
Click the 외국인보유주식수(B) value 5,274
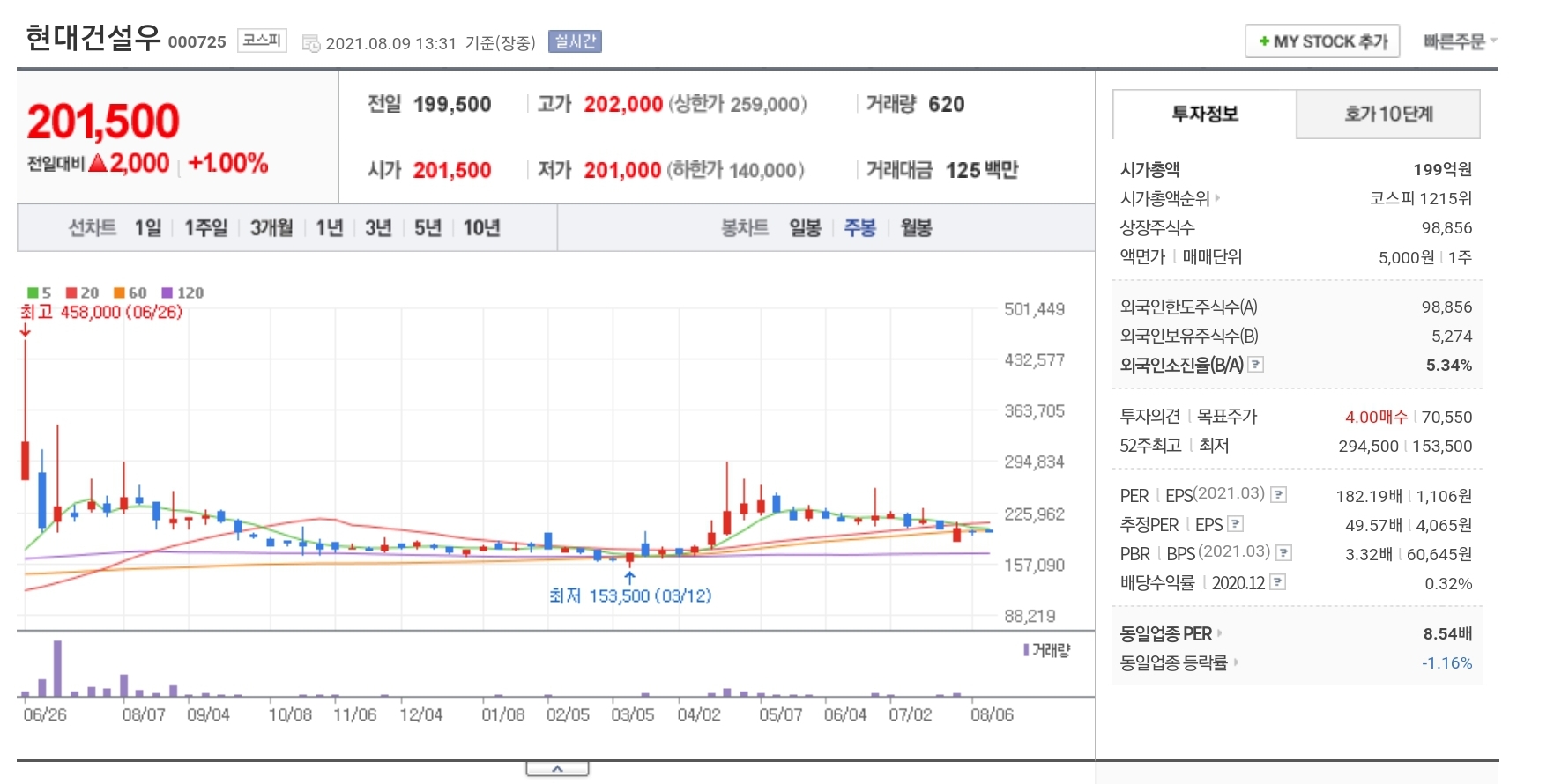pyautogui.click(x=1452, y=336)
